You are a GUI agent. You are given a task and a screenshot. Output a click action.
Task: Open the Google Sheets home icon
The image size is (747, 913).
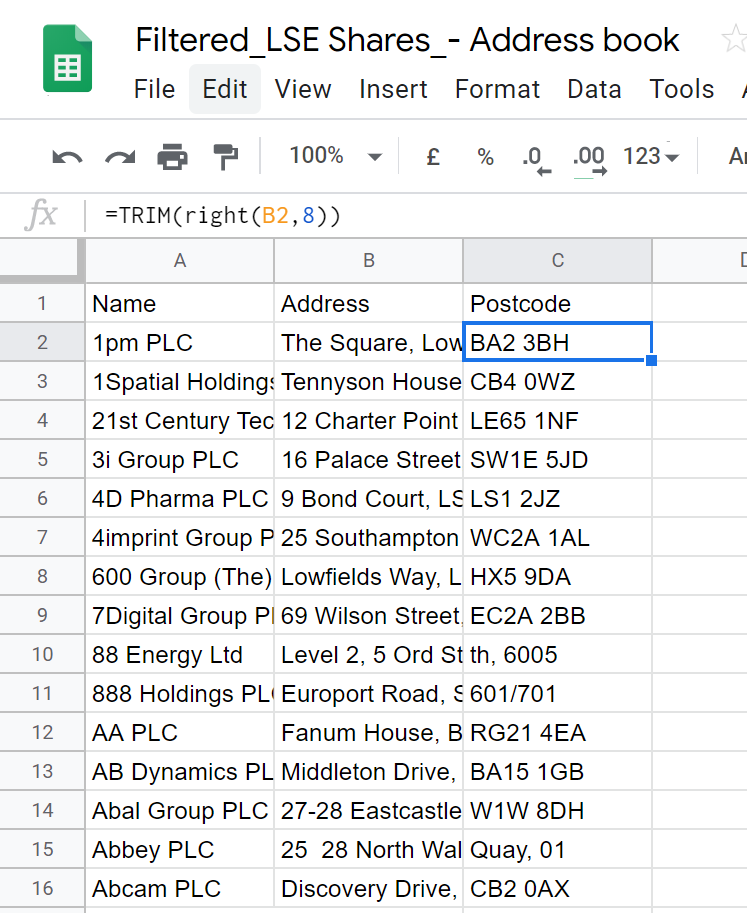pos(67,58)
